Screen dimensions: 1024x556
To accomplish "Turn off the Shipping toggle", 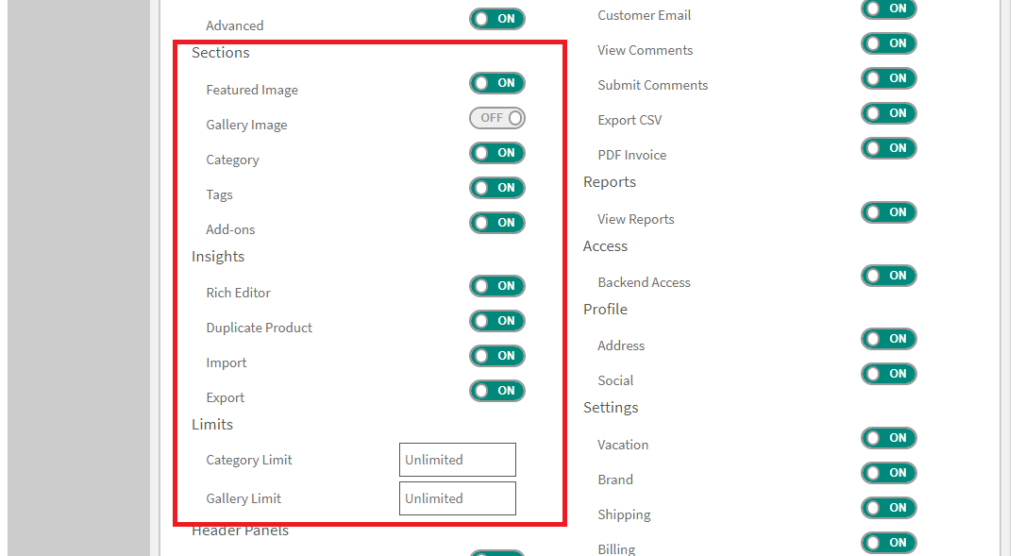I will tap(888, 508).
